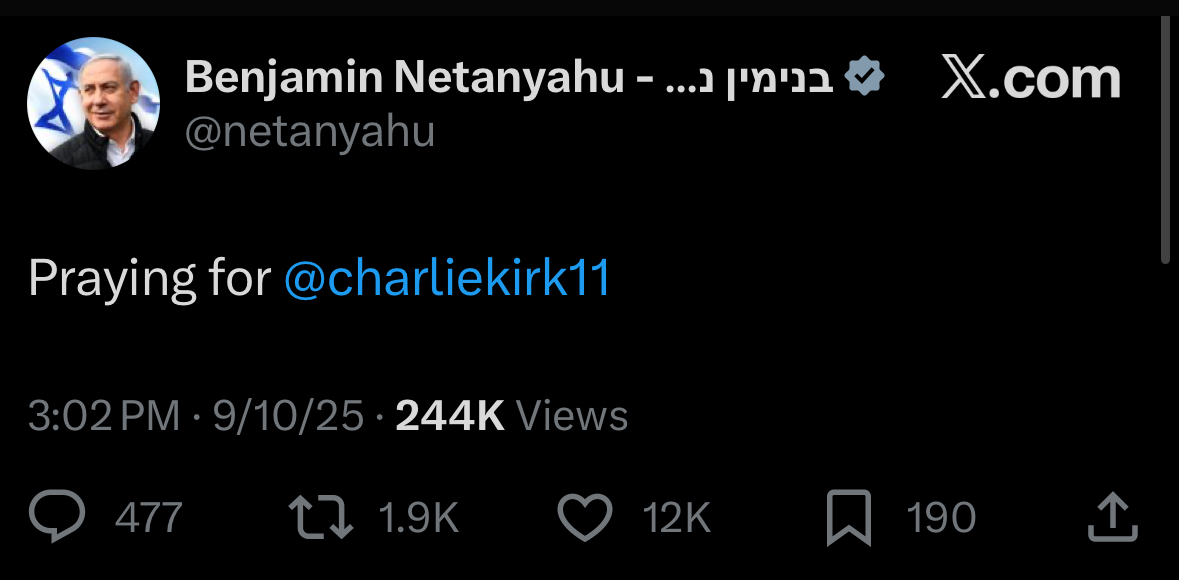Screen dimensions: 1179x580
Task: Click the share upload icon
Action: pyautogui.click(x=1113, y=518)
